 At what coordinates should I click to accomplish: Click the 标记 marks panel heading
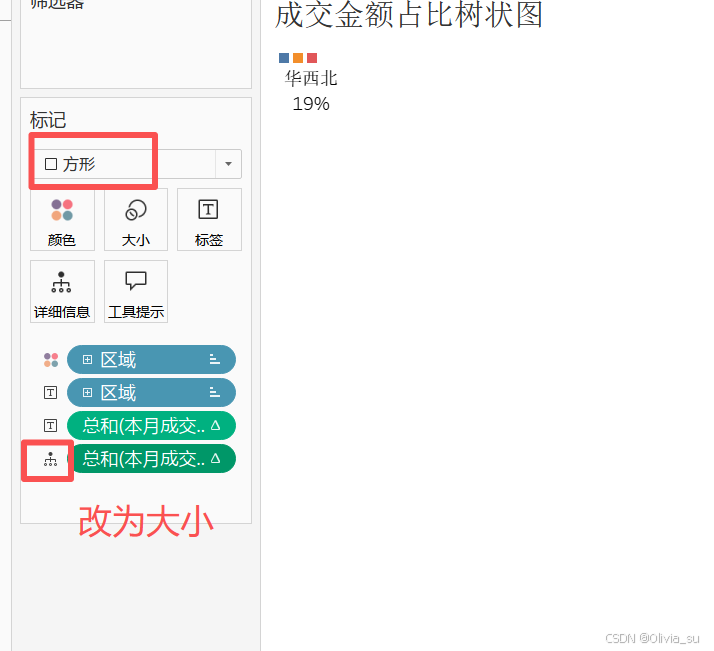coord(48,120)
